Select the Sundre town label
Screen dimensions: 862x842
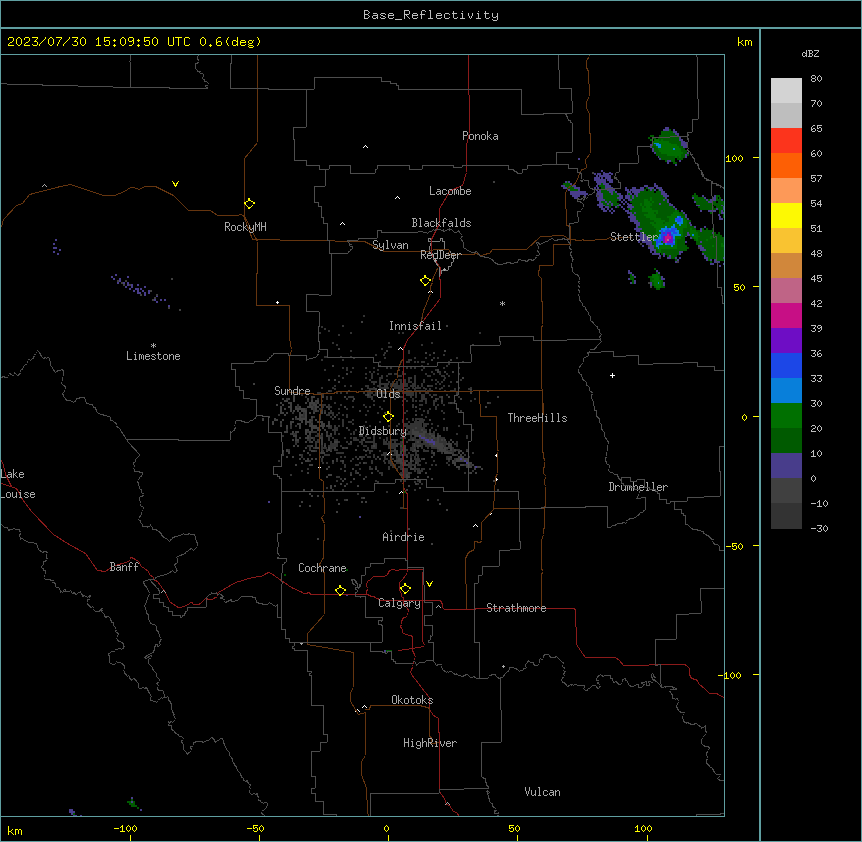[292, 391]
